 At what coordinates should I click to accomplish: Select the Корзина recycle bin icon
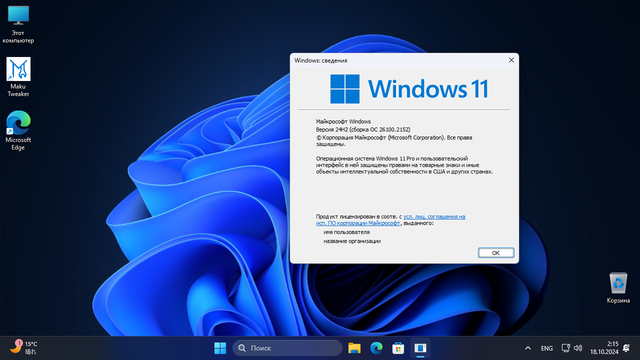pyautogui.click(x=618, y=288)
